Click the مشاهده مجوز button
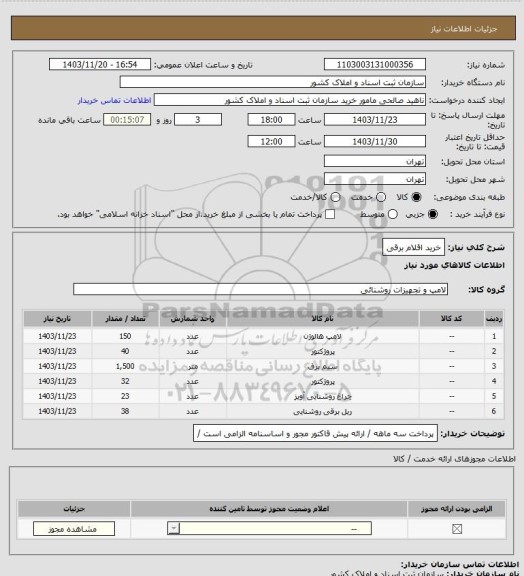The height and width of the screenshot is (576, 524). coord(74,529)
